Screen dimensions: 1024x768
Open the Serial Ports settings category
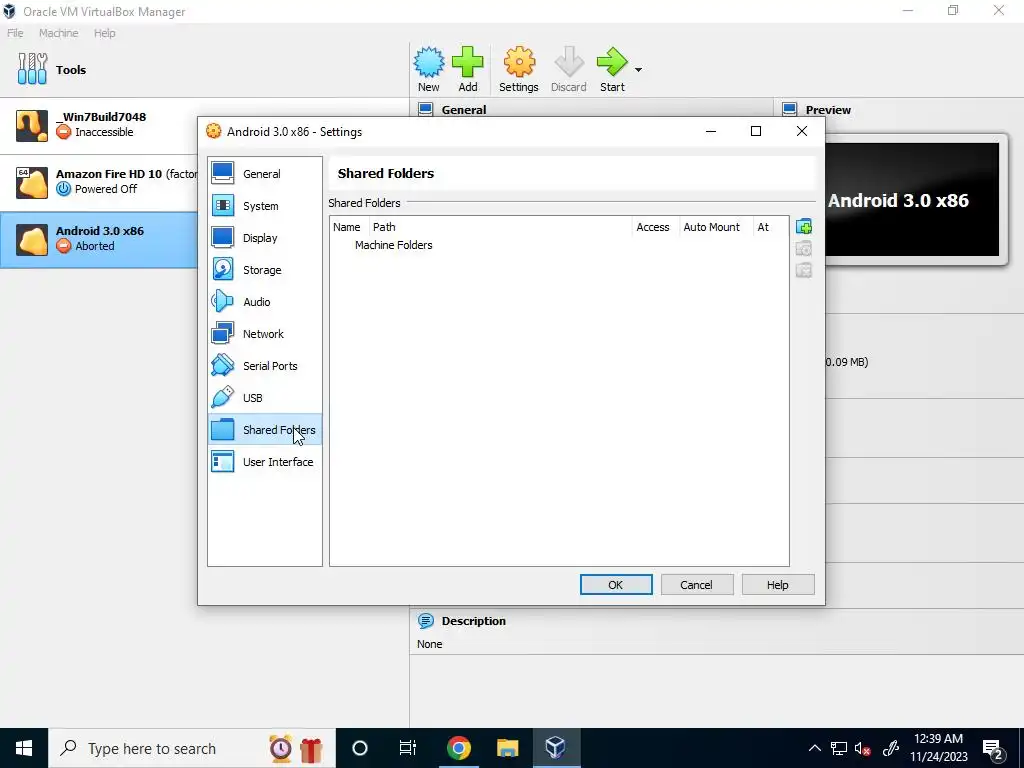pos(264,366)
